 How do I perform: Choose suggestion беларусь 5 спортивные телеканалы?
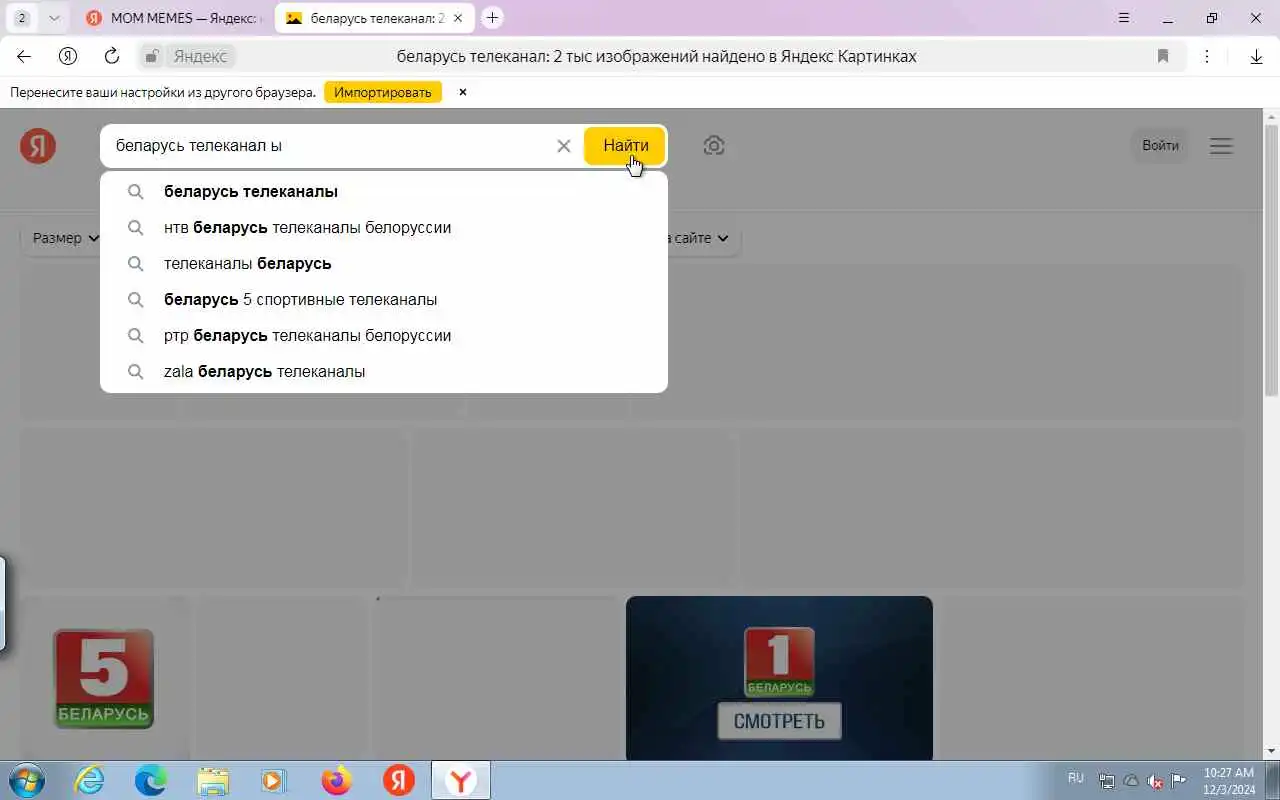pyautogui.click(x=384, y=299)
